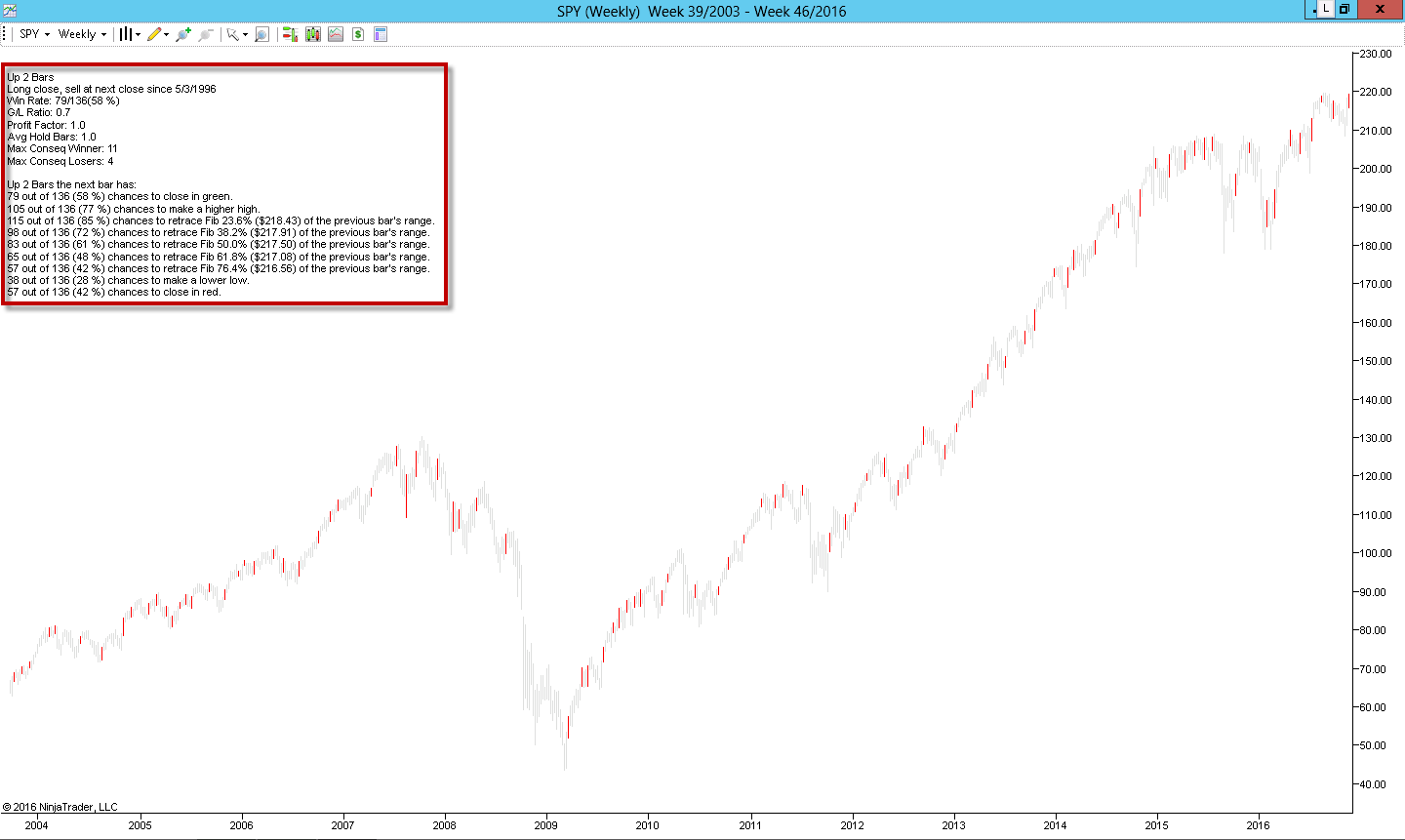Expand the cursor type dropdown arrow
1405x840 pixels.
[245, 34]
